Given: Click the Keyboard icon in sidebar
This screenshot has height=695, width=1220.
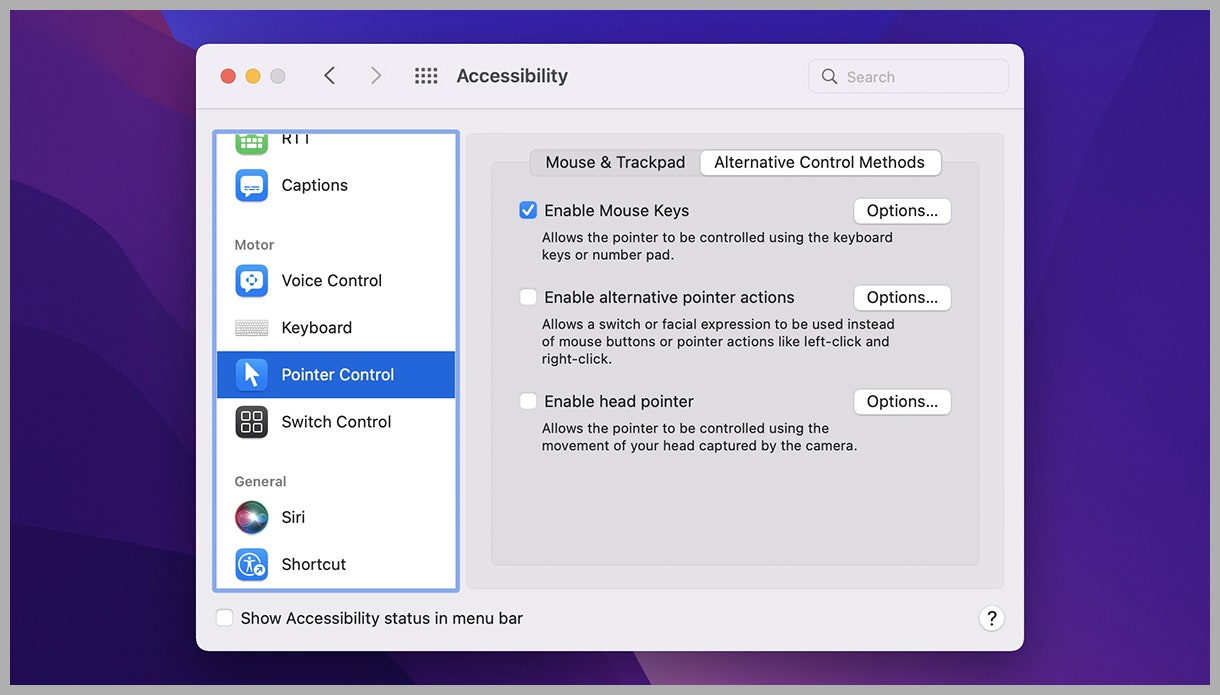Looking at the screenshot, I should point(252,328).
